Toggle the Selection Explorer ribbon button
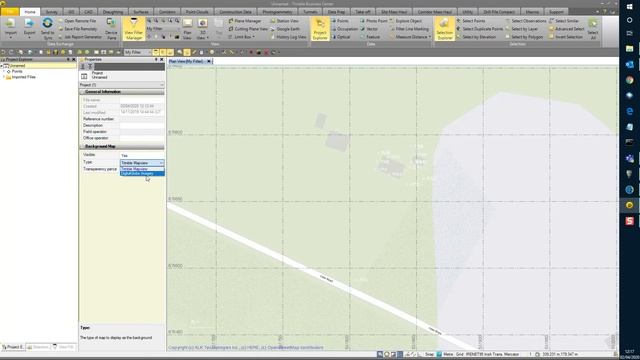The image size is (640, 360). [x=444, y=28]
